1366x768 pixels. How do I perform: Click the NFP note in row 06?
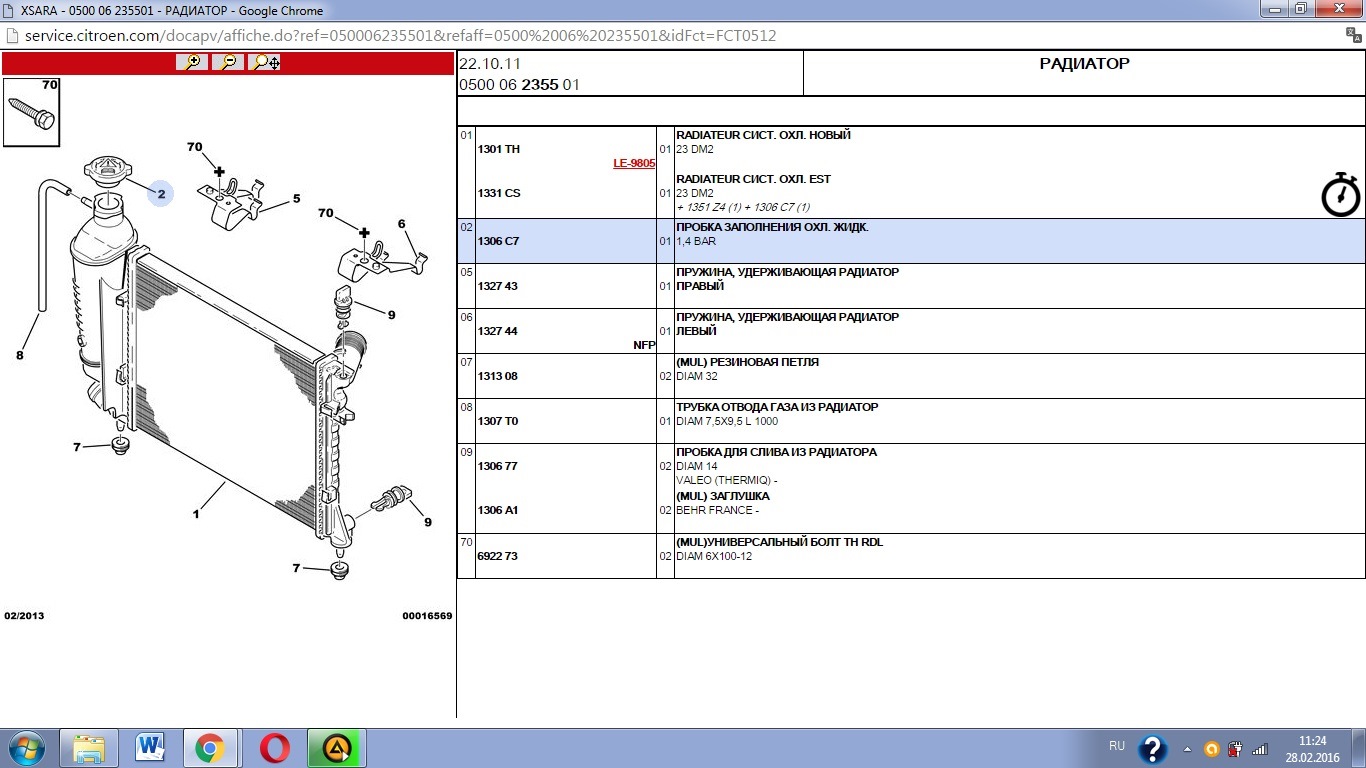pos(644,345)
